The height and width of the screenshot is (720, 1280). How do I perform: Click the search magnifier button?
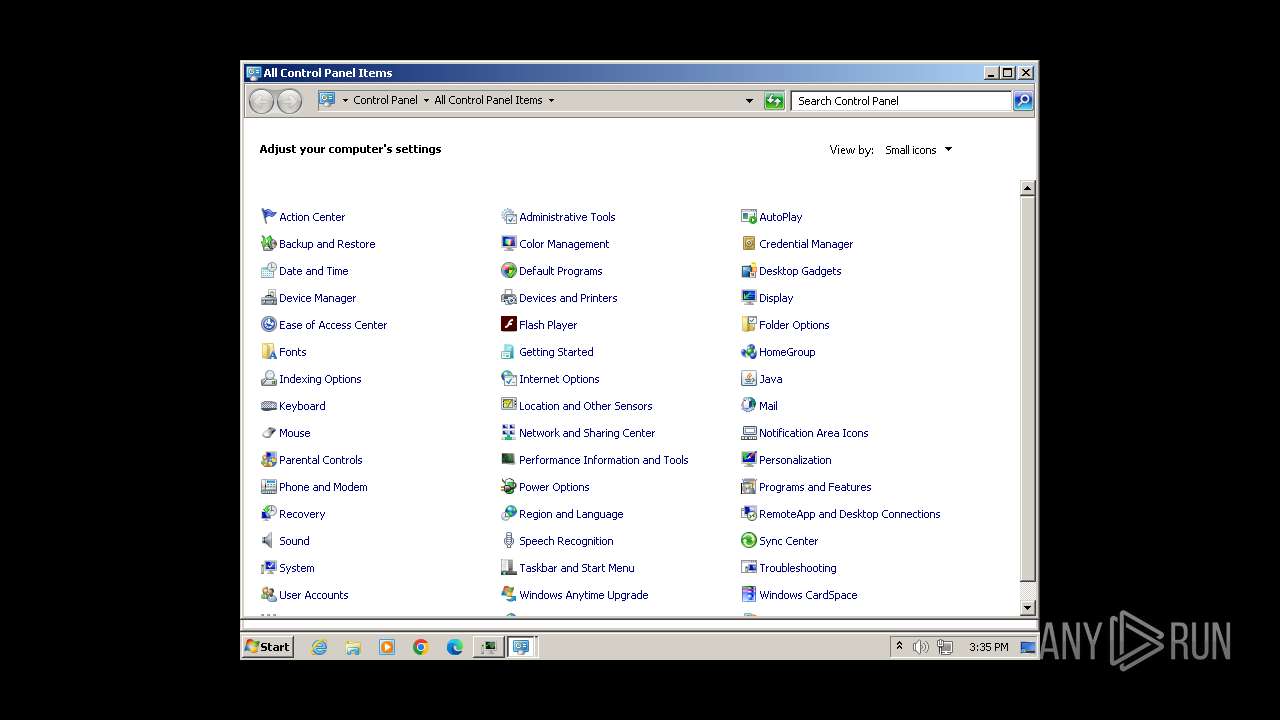[x=1023, y=100]
